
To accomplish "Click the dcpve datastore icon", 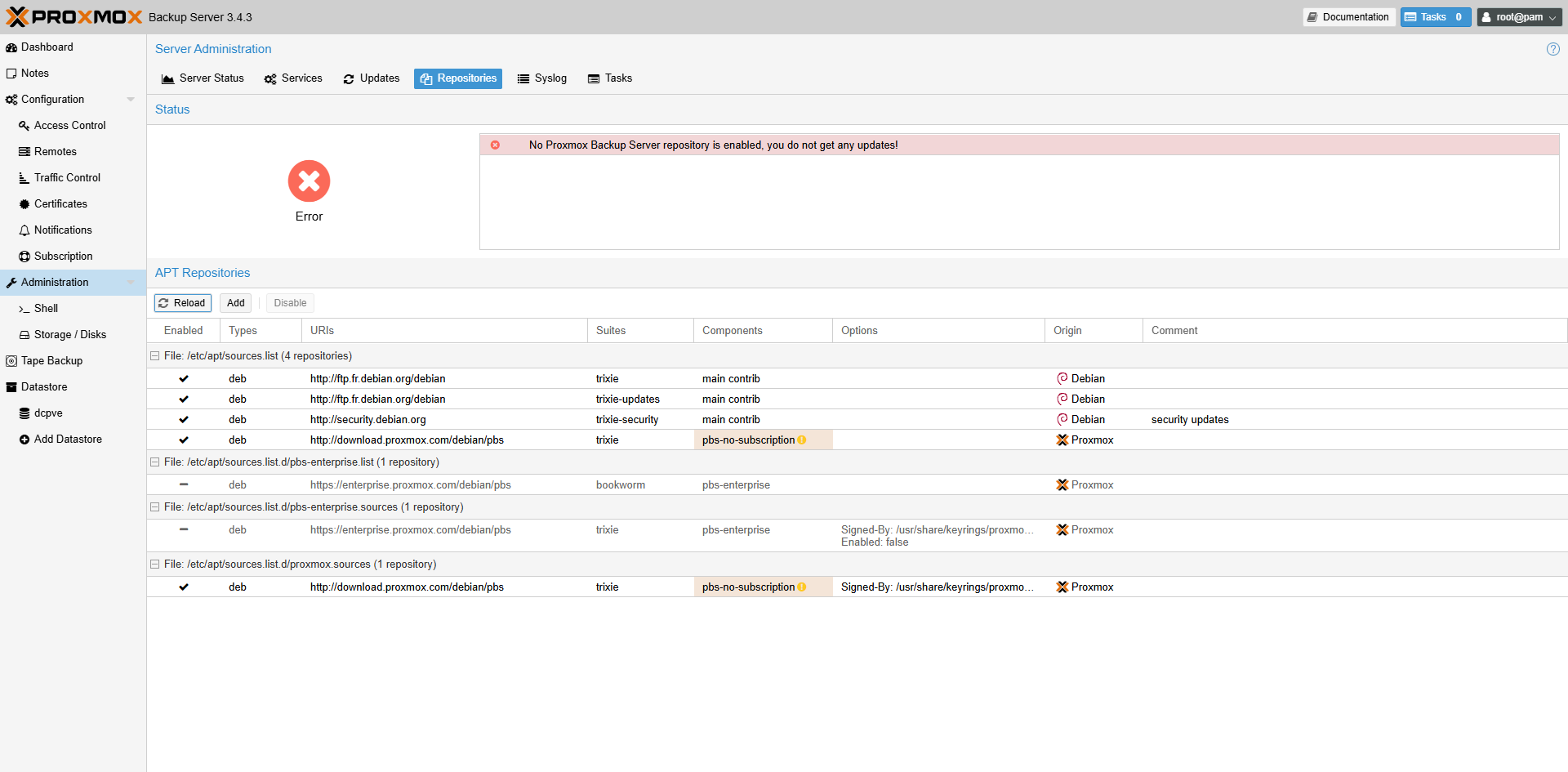I will (24, 413).
